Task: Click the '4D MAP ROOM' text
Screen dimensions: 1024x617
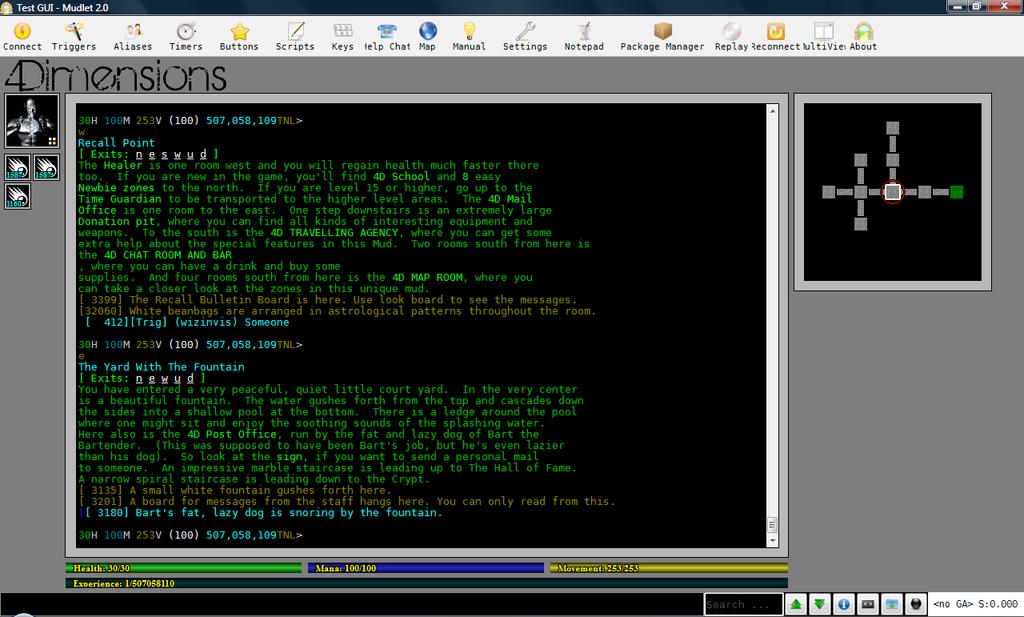Action: (x=428, y=277)
